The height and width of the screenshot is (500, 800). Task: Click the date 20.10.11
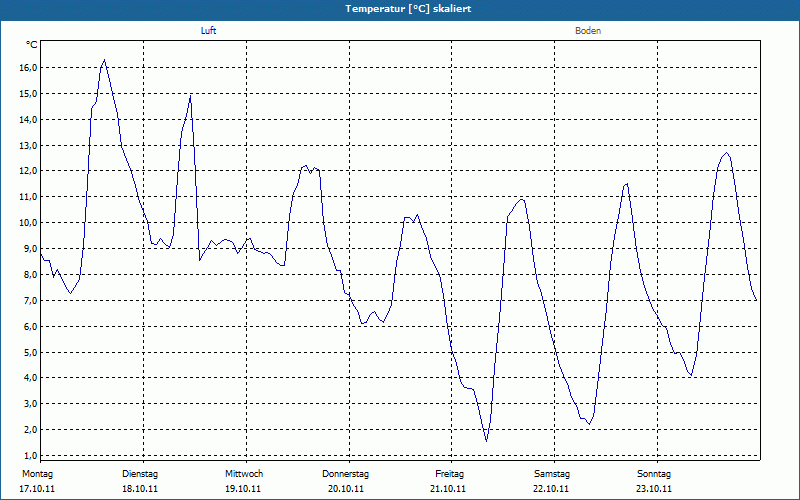pyautogui.click(x=346, y=489)
